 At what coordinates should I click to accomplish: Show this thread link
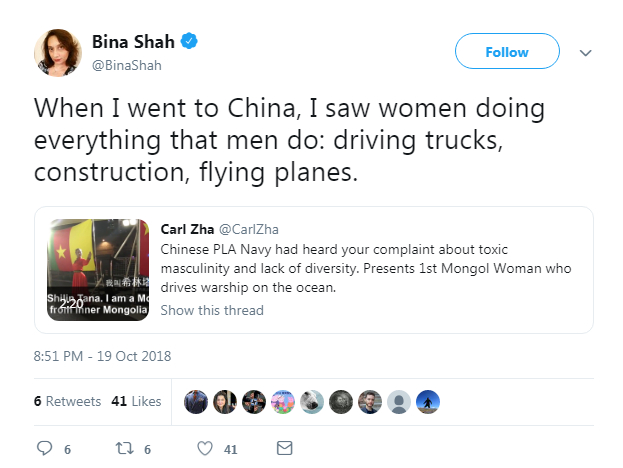pos(212,310)
